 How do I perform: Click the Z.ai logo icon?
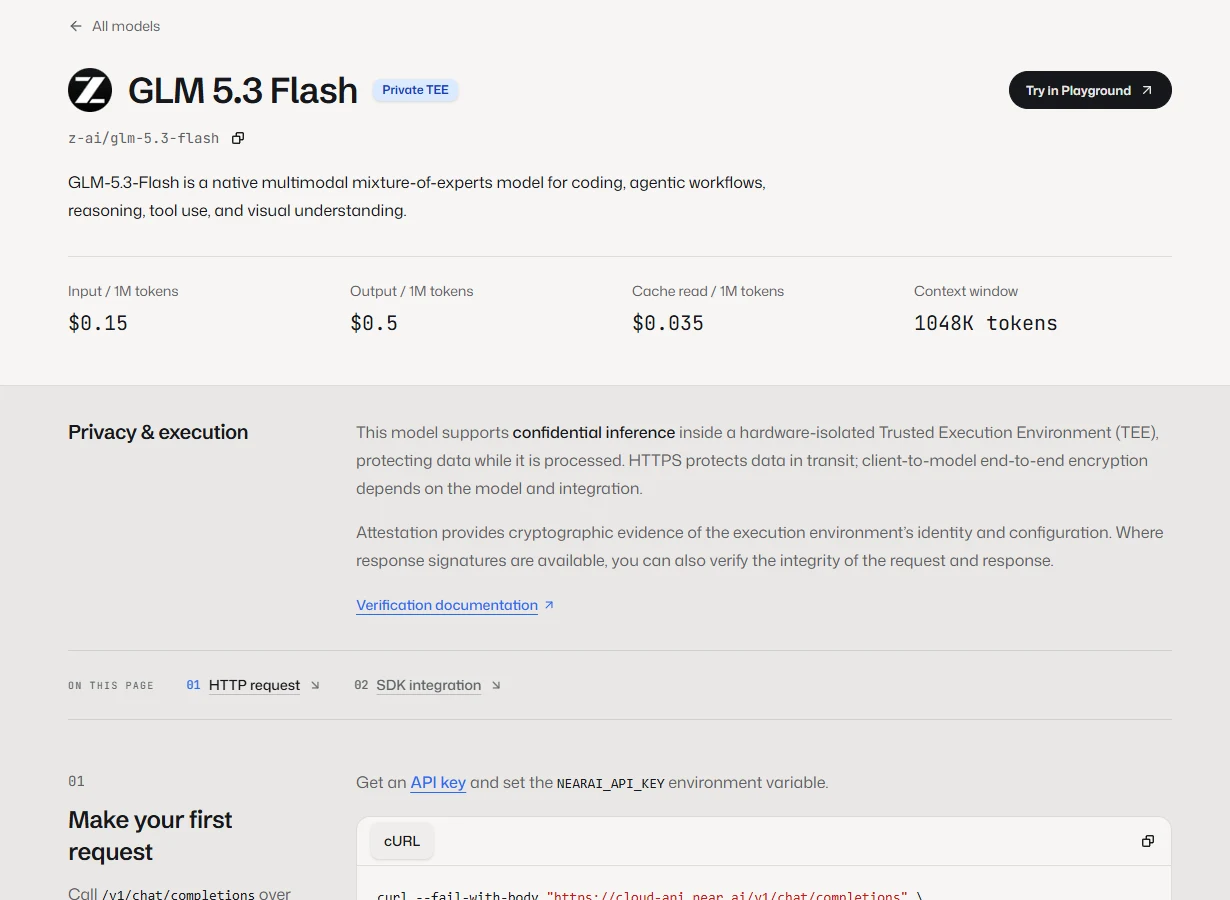tap(90, 90)
